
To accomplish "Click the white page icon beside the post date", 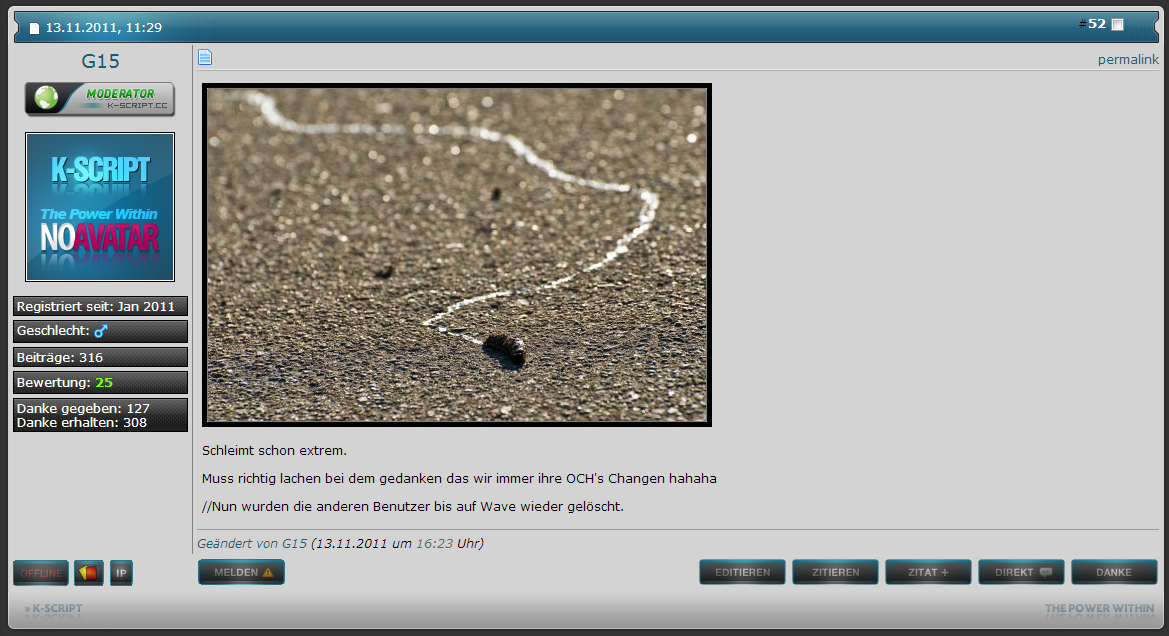I will click(x=34, y=28).
